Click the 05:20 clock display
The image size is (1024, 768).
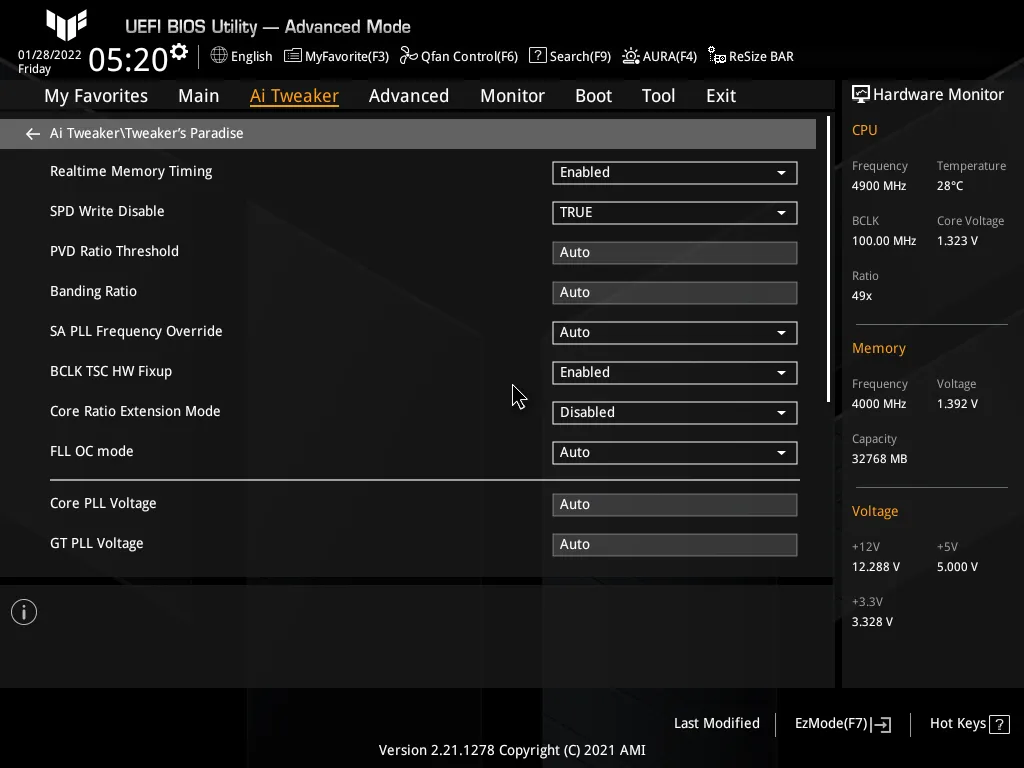pos(128,60)
